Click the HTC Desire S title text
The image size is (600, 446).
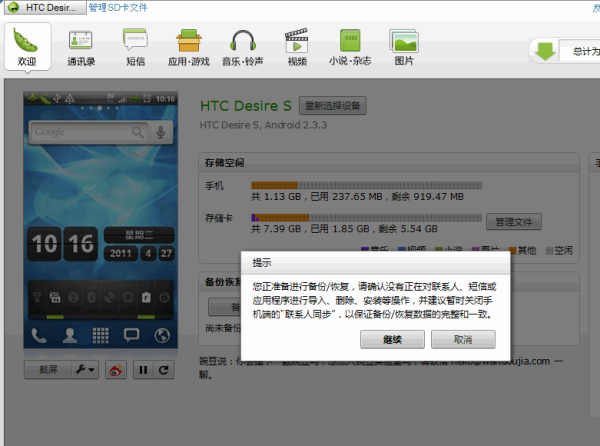click(x=246, y=106)
